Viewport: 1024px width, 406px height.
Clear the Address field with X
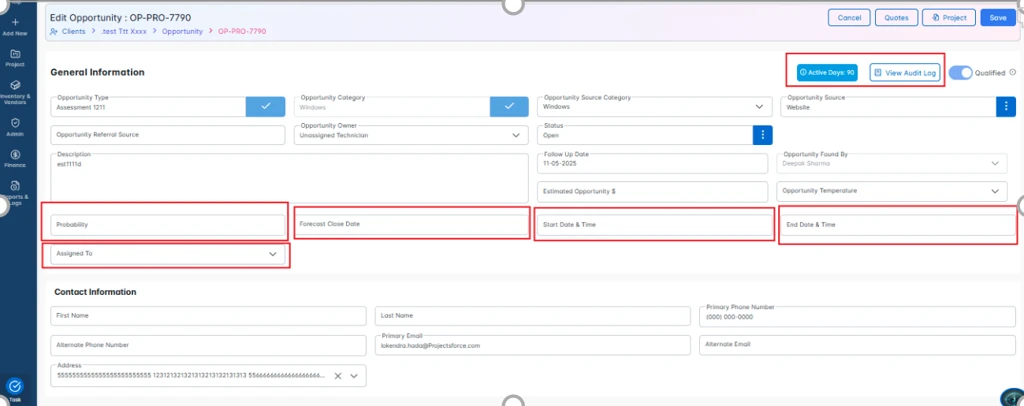338,376
